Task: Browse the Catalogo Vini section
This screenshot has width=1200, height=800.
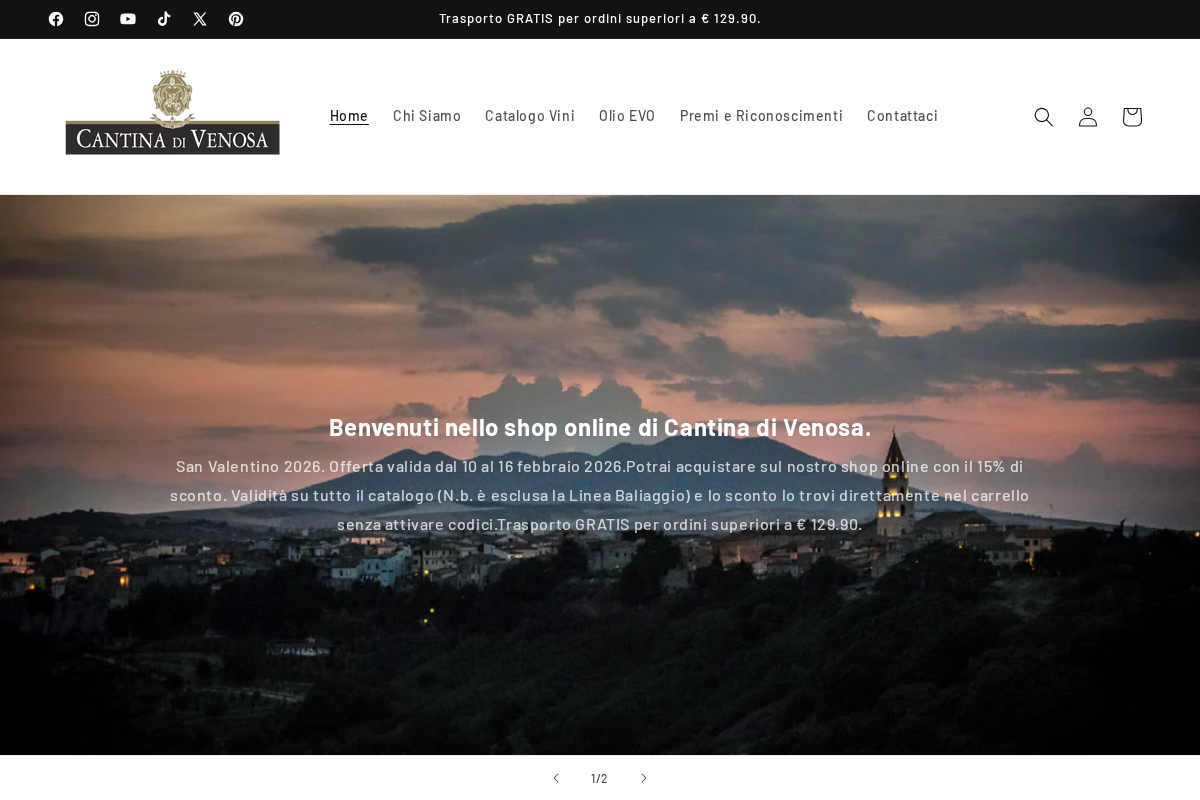Action: (530, 116)
